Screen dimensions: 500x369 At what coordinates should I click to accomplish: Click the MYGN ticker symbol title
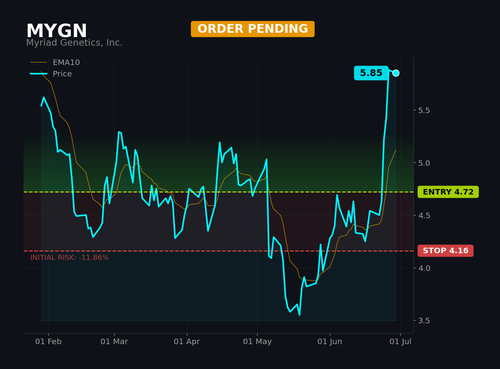[x=57, y=31]
